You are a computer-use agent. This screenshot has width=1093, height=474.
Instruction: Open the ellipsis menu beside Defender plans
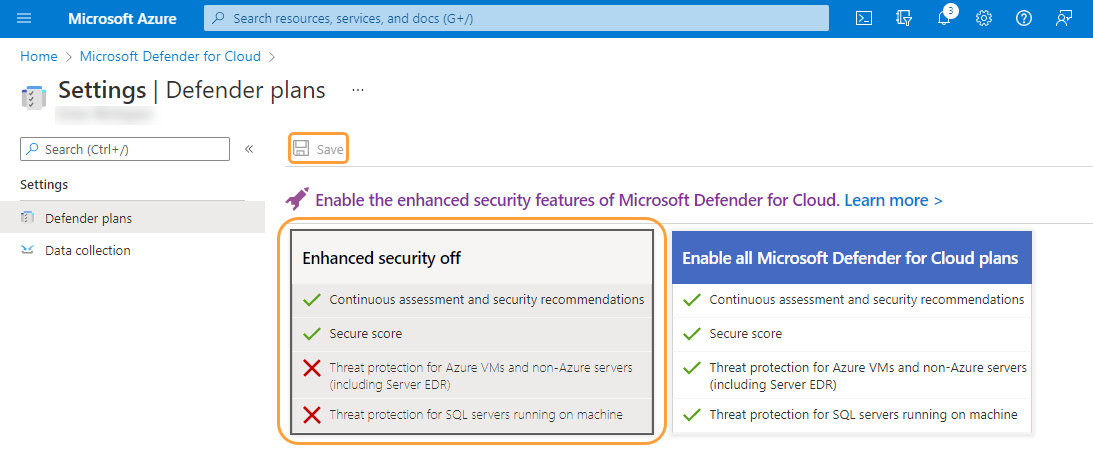tap(358, 90)
